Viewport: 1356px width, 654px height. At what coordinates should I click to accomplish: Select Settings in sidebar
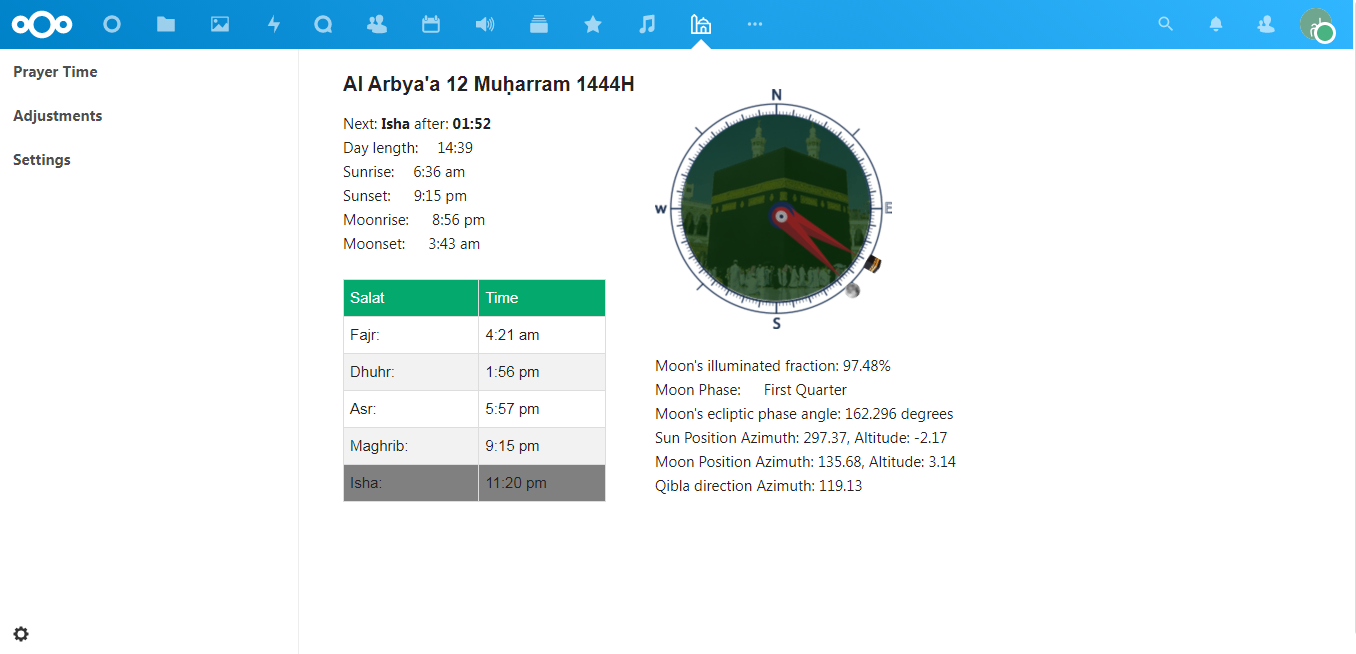(42, 160)
